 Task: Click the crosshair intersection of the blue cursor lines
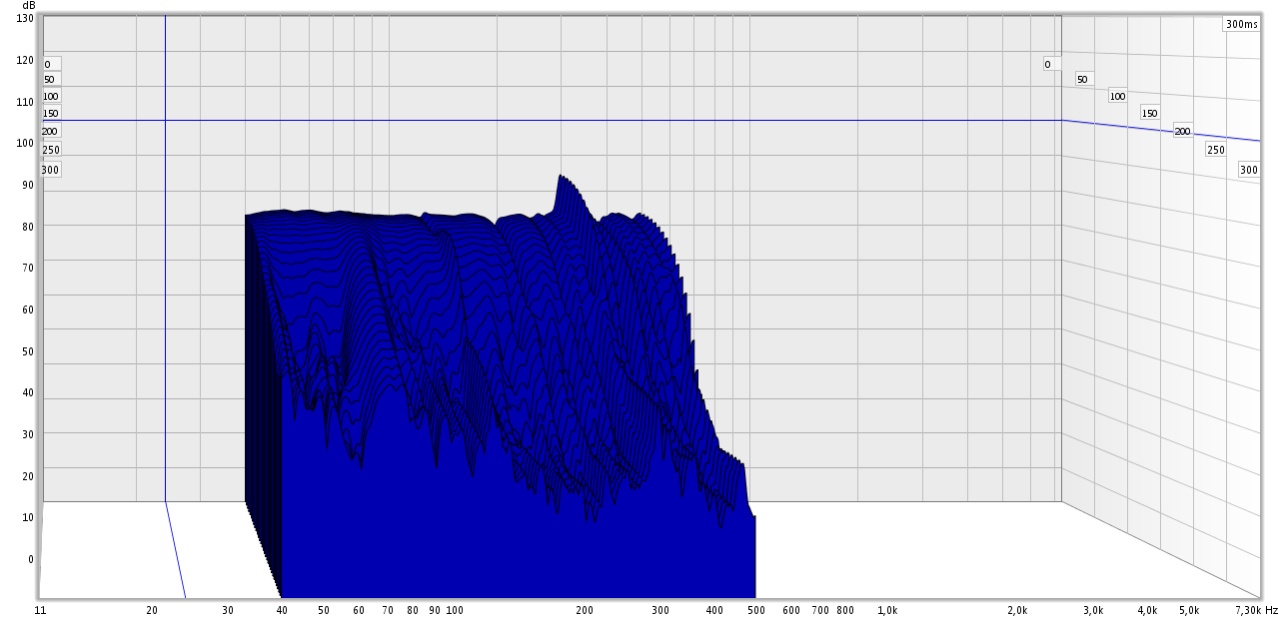point(165,121)
